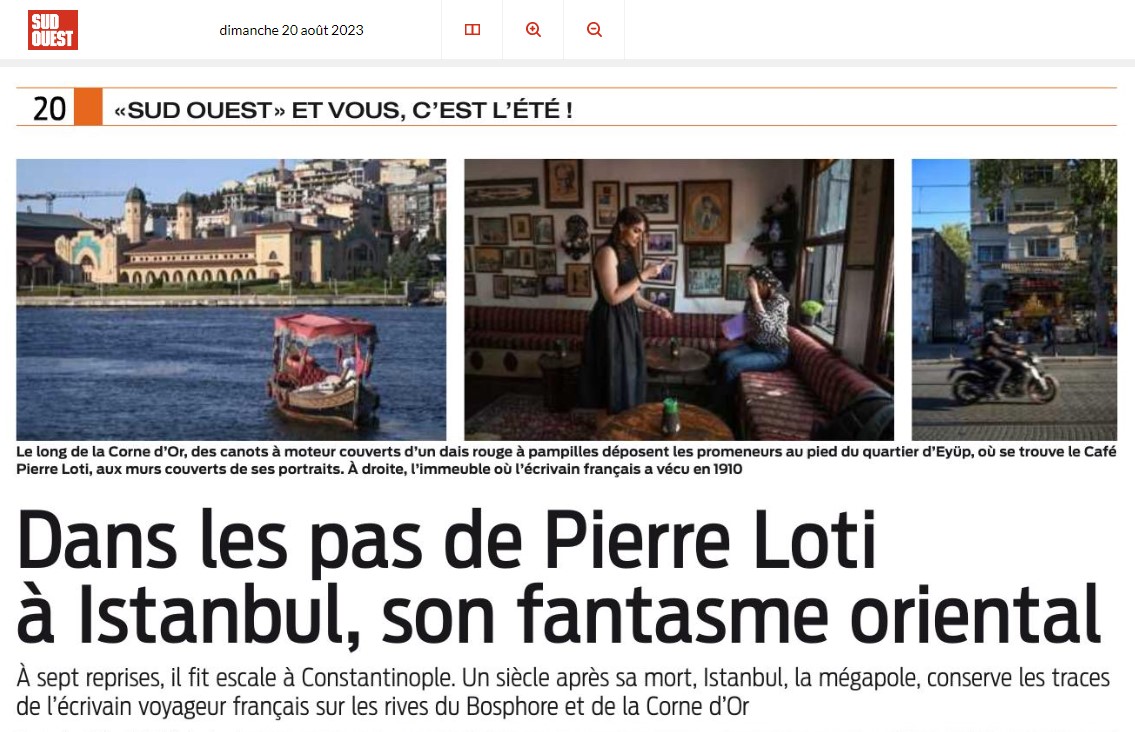Click the Sud Ouest logo
Screen dimensions: 1135x732
tap(53, 30)
